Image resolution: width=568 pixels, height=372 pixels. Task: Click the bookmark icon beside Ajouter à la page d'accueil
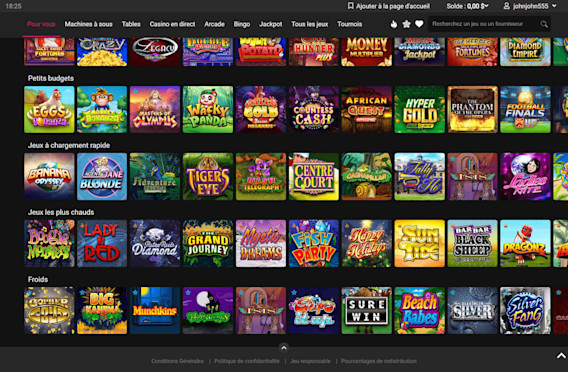pyautogui.click(x=350, y=6)
